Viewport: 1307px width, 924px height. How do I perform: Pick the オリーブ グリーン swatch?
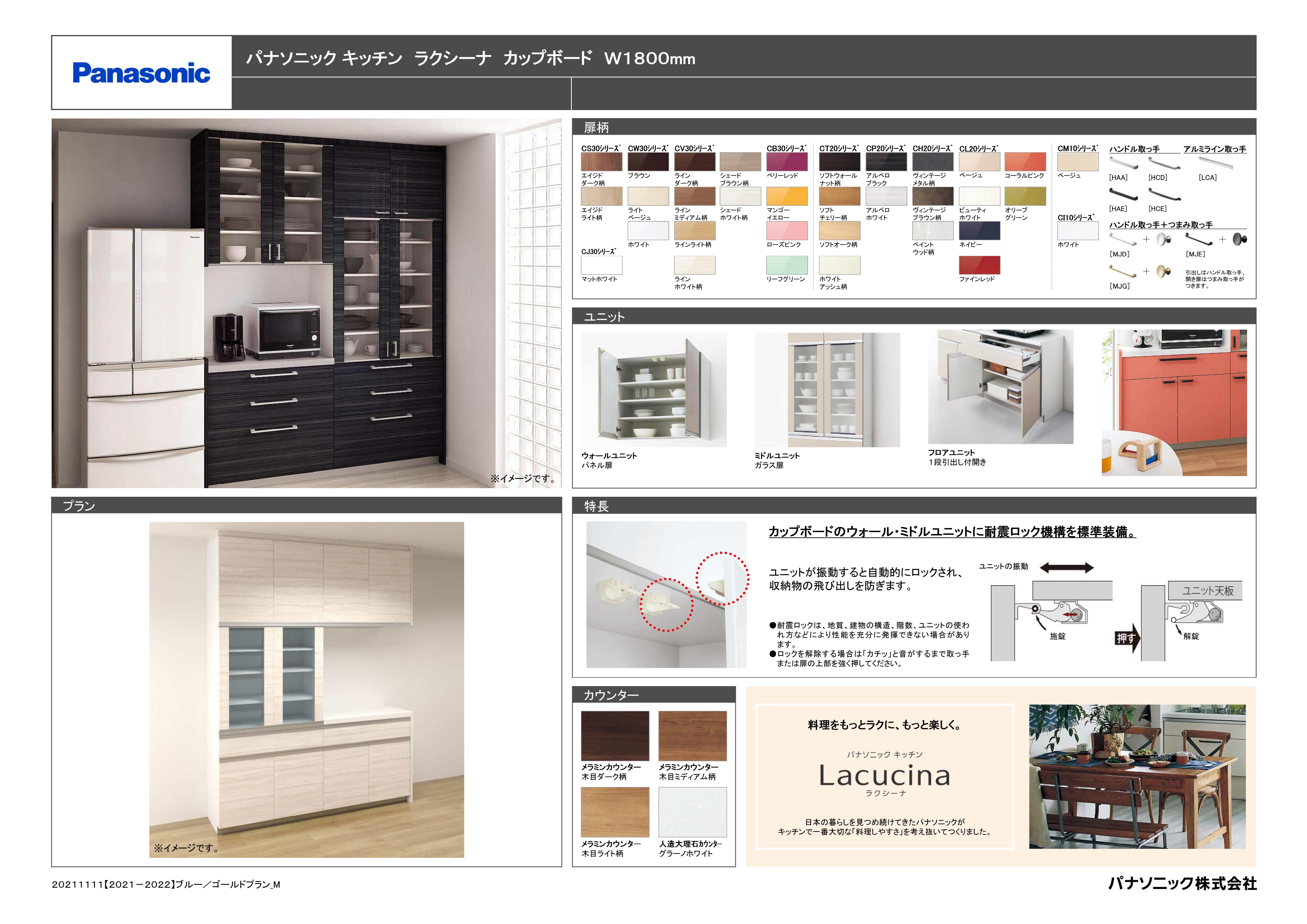(1025, 196)
